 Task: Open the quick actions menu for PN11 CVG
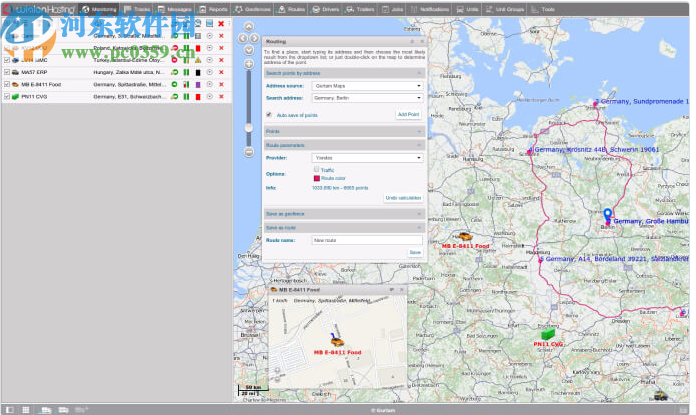pos(210,96)
